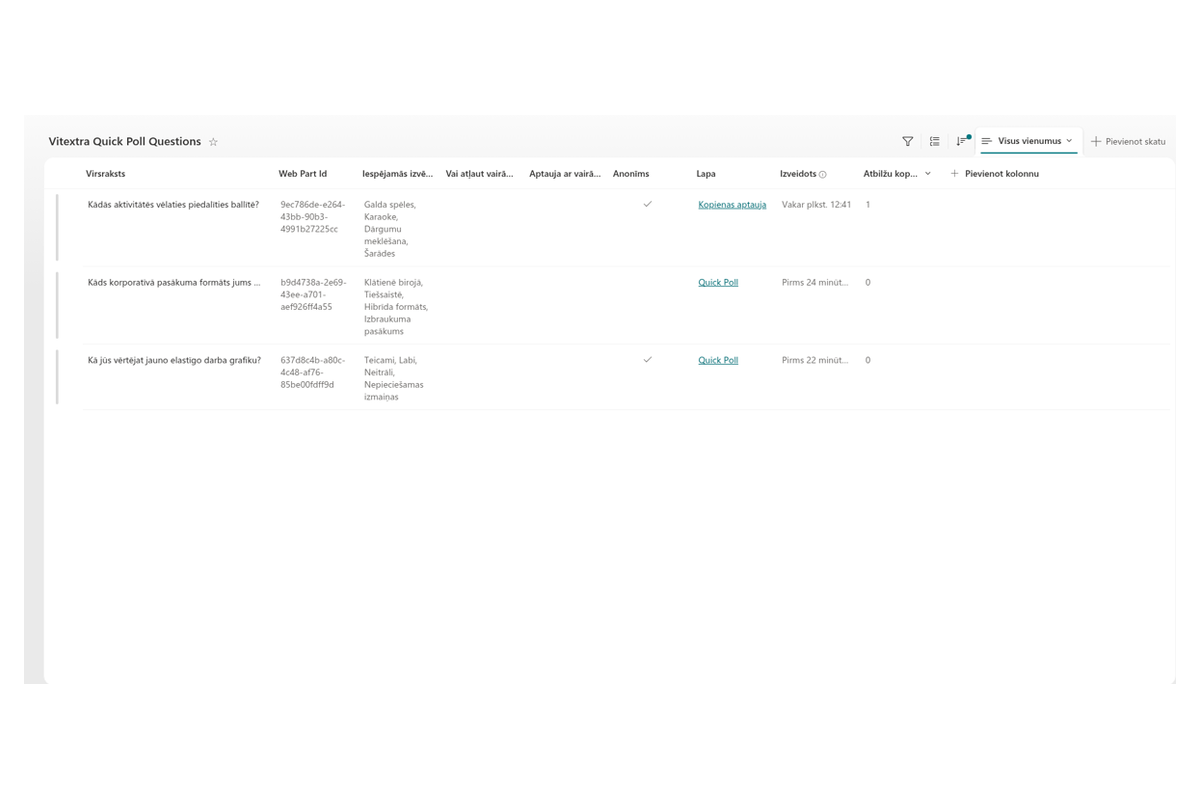Click the group-by icon in toolbar
Viewport: 1200px width, 800px height.
coord(935,142)
